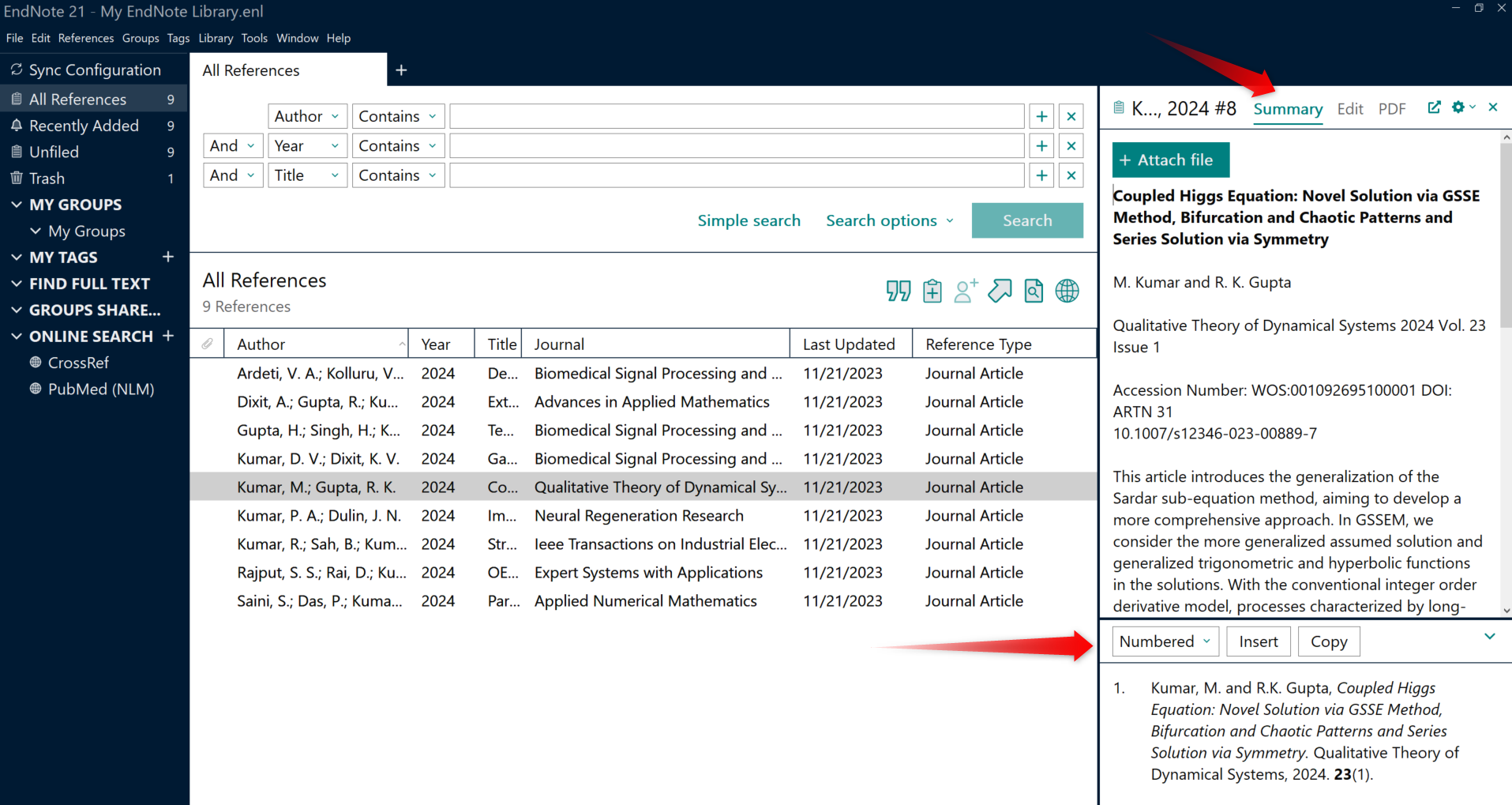Open the Numbered citation style dropdown
Image resolution: width=1512 pixels, height=805 pixels.
coord(1165,641)
